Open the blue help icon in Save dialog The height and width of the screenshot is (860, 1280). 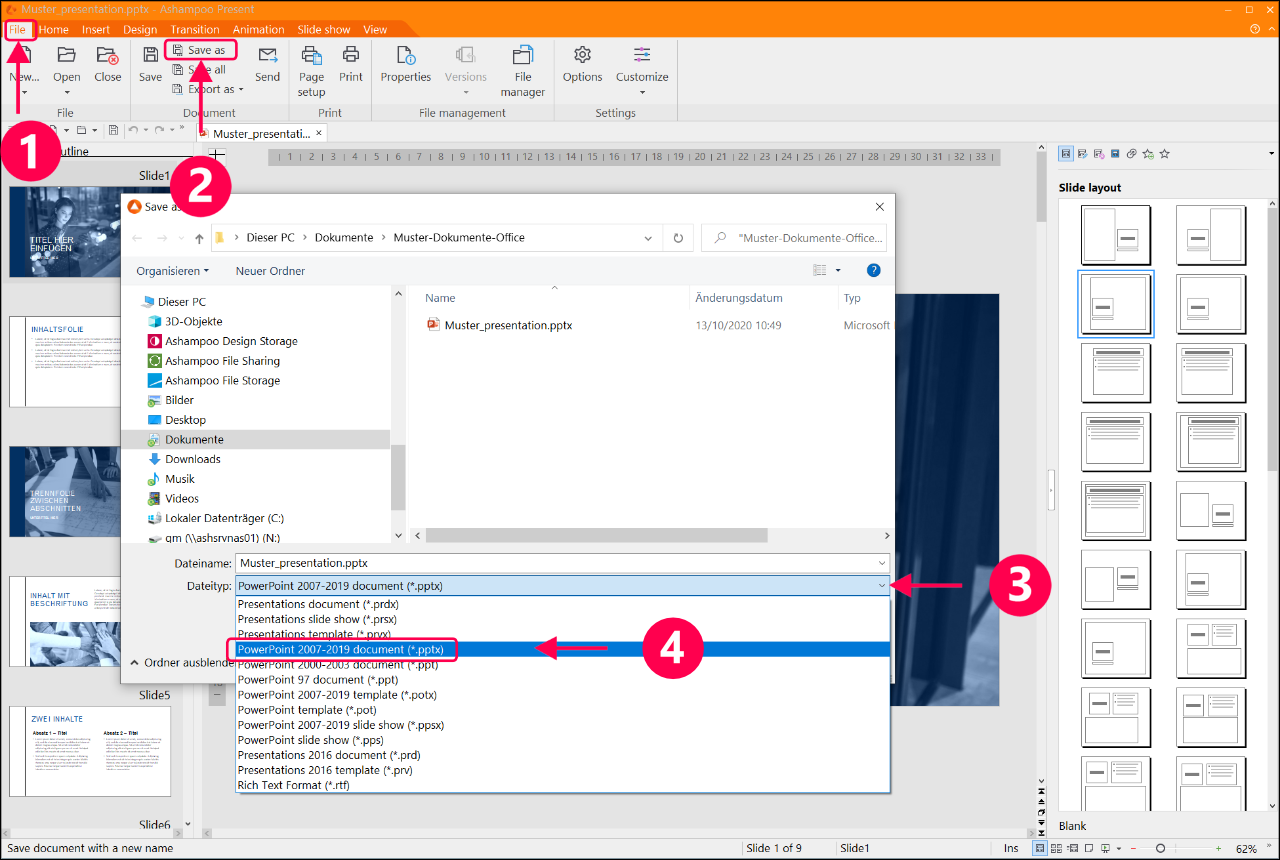pos(873,270)
